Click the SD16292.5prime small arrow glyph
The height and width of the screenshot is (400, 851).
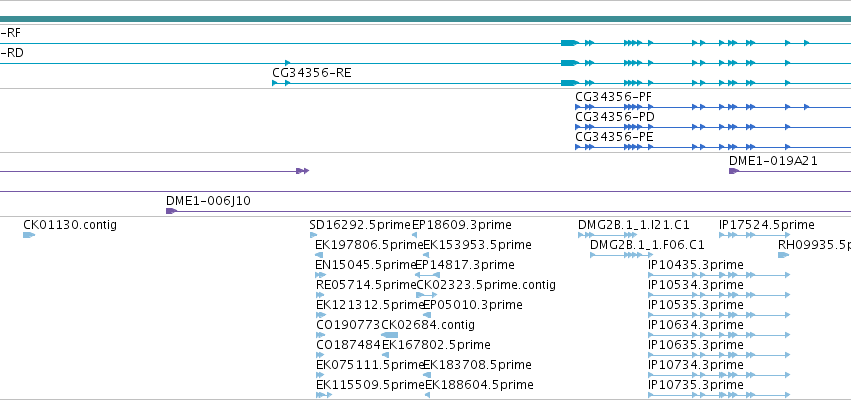click(x=313, y=235)
